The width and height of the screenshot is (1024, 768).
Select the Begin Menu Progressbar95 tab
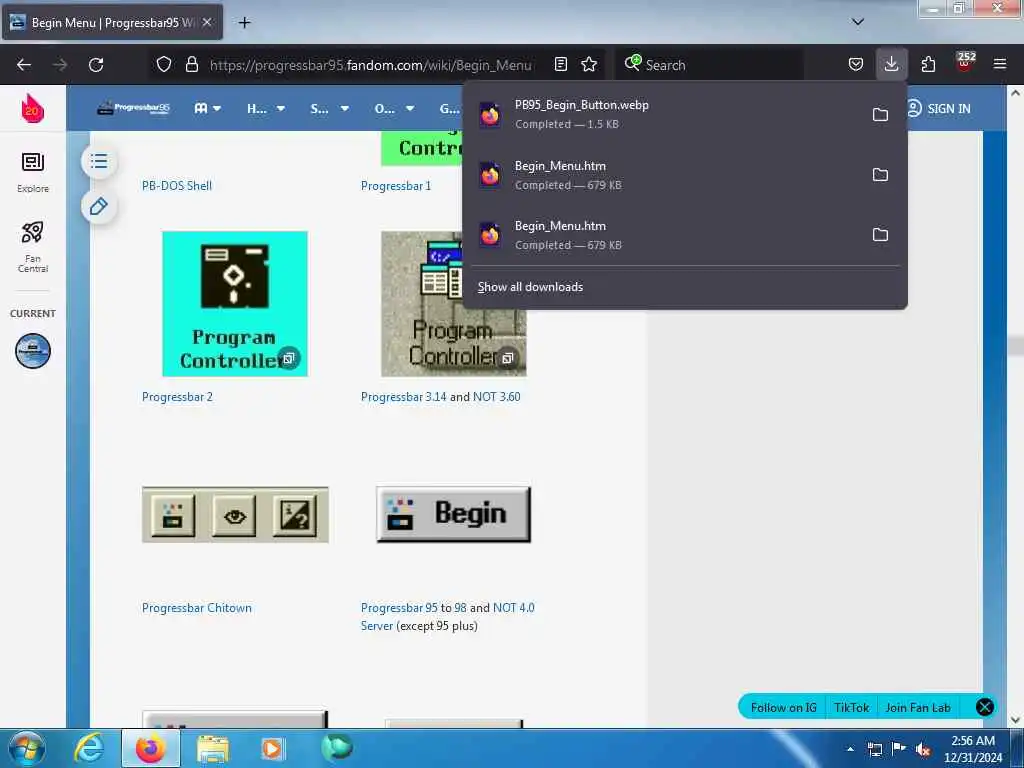(x=112, y=22)
